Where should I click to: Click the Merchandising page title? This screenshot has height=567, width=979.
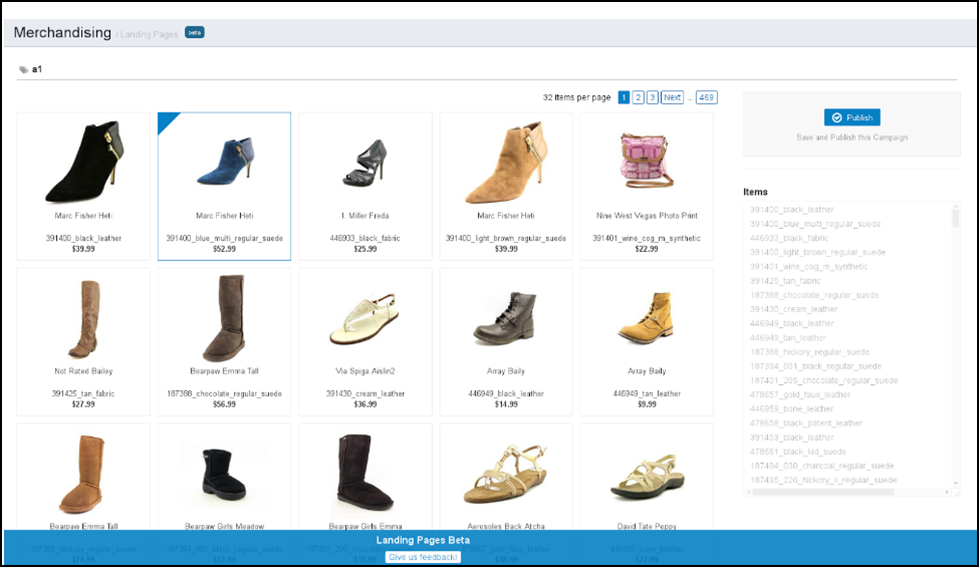coord(62,32)
